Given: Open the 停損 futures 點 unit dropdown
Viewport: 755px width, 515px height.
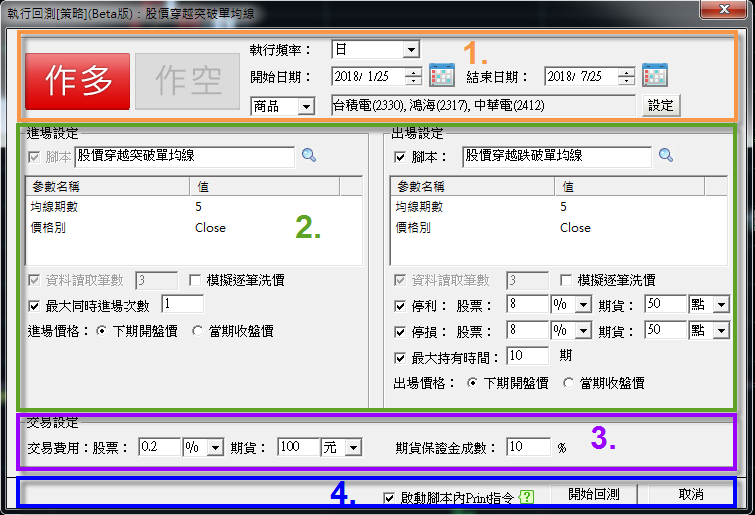Looking at the screenshot, I should coord(721,331).
